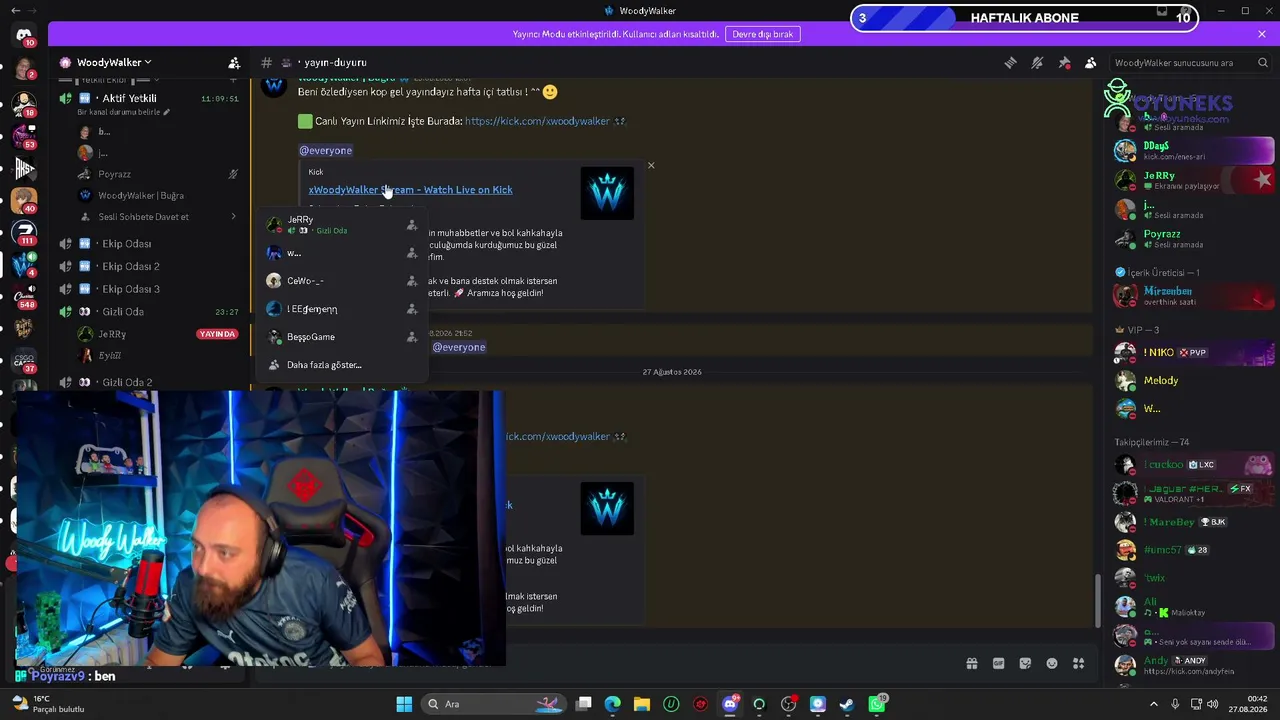Image resolution: width=1280 pixels, height=720 pixels.
Task: Open the GIF picker
Action: pos(998,663)
